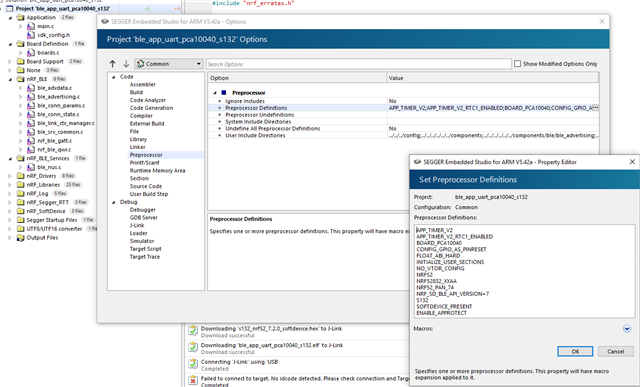Viewport: 640px width, 387px height.
Task: Click the nRF_SoftDevice folder icon
Action: [20, 211]
